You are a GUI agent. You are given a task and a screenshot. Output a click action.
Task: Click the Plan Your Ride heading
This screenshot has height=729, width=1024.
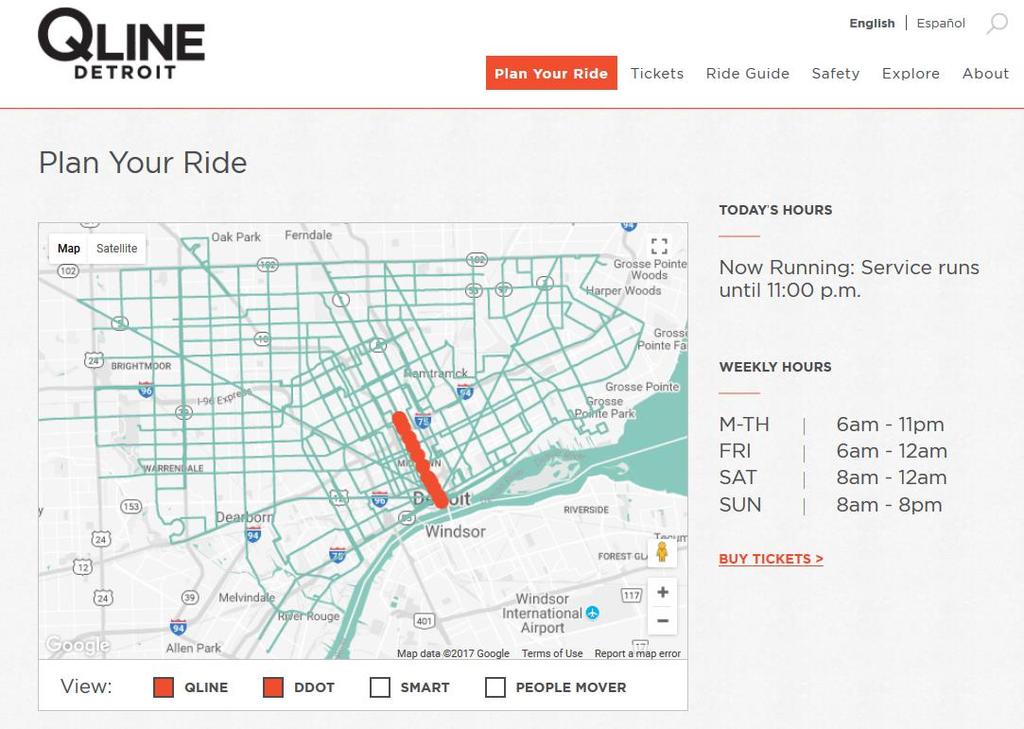coord(143,163)
